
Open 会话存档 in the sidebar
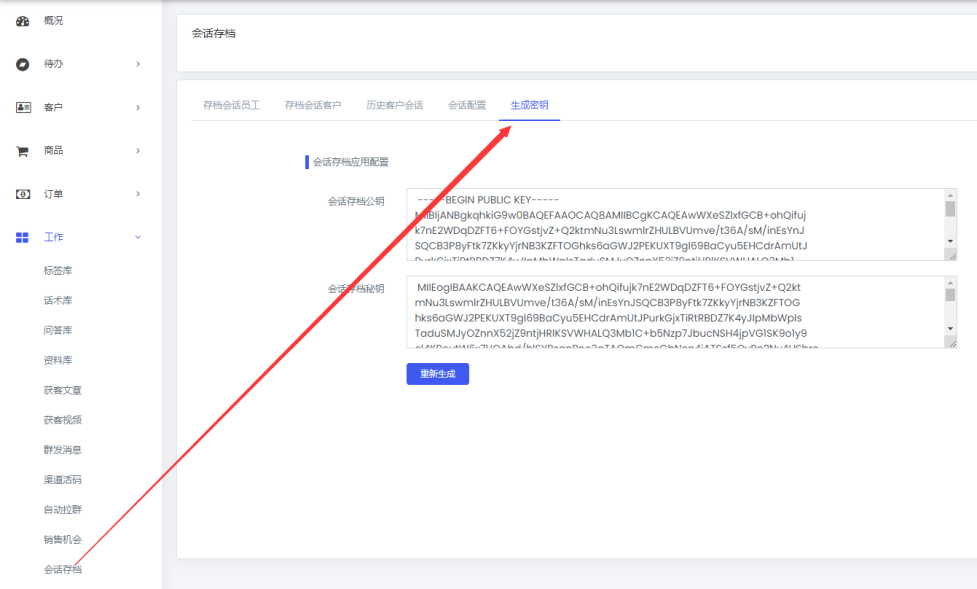(x=62, y=569)
